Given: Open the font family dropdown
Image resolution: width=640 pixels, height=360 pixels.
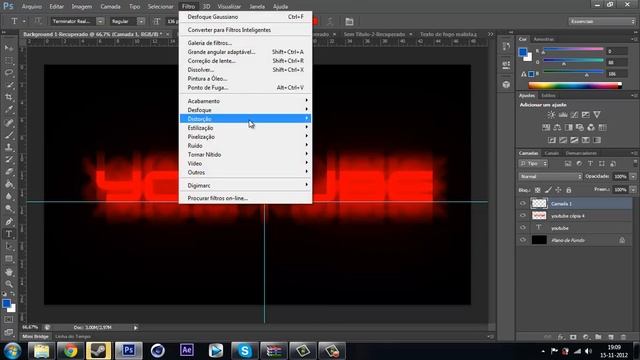Looking at the screenshot, I should [100, 21].
